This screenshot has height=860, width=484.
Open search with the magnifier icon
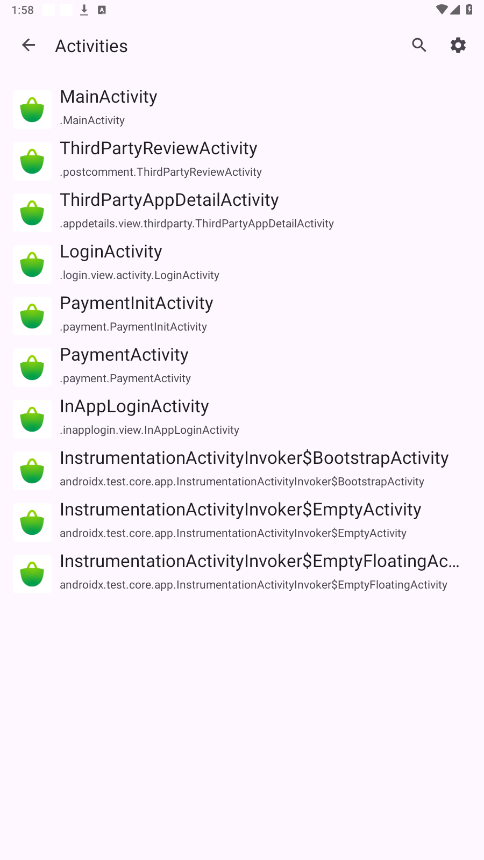click(x=419, y=46)
